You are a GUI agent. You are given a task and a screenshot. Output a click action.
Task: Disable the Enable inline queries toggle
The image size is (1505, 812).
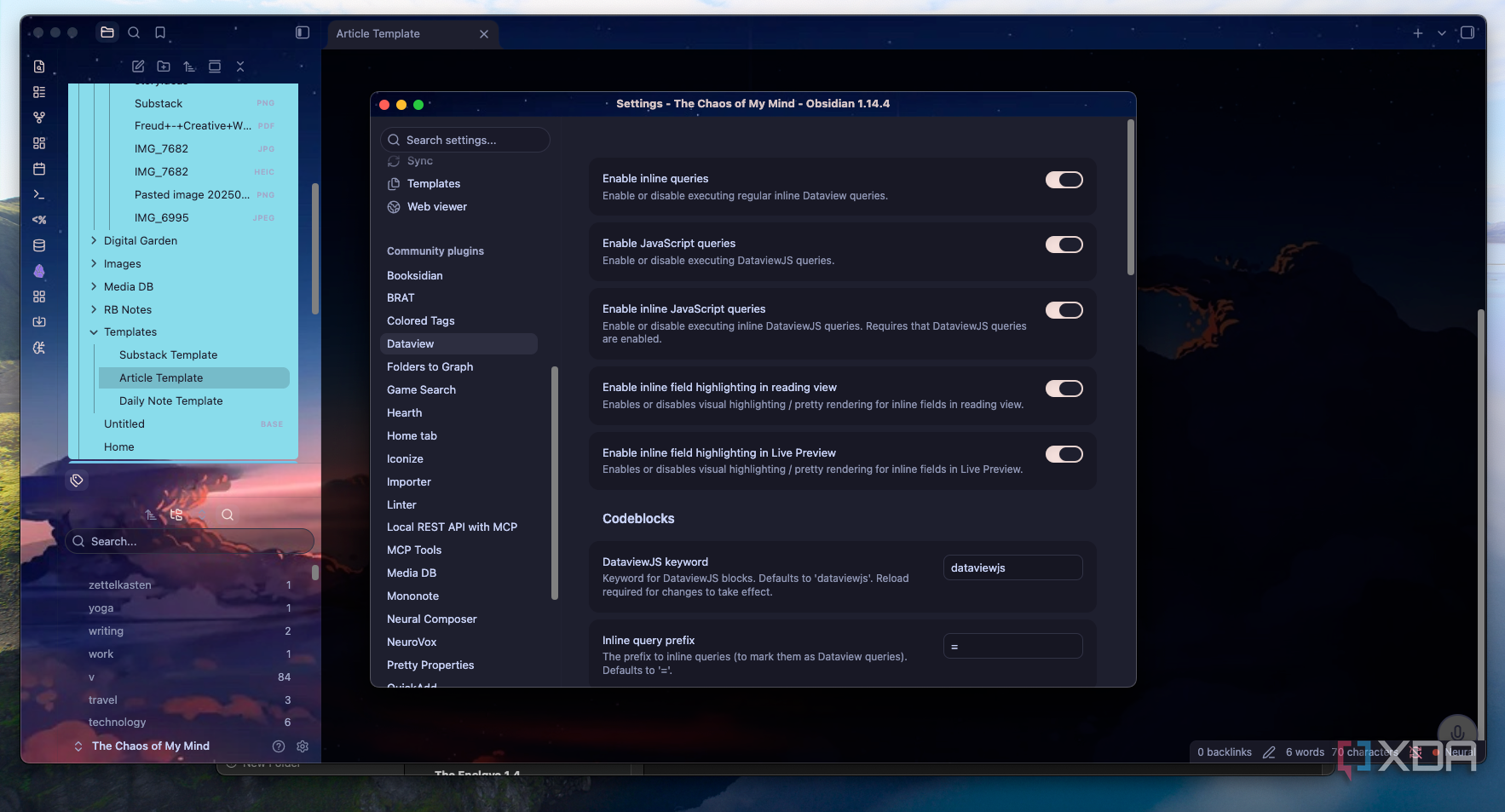pos(1064,180)
